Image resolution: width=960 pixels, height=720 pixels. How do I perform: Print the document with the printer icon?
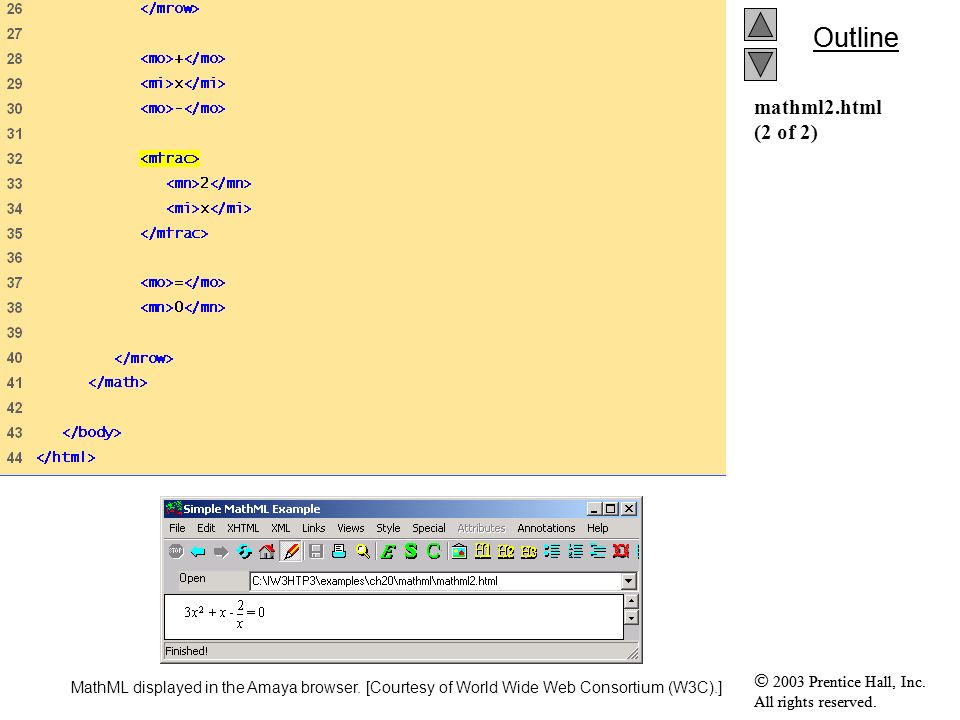coord(339,552)
